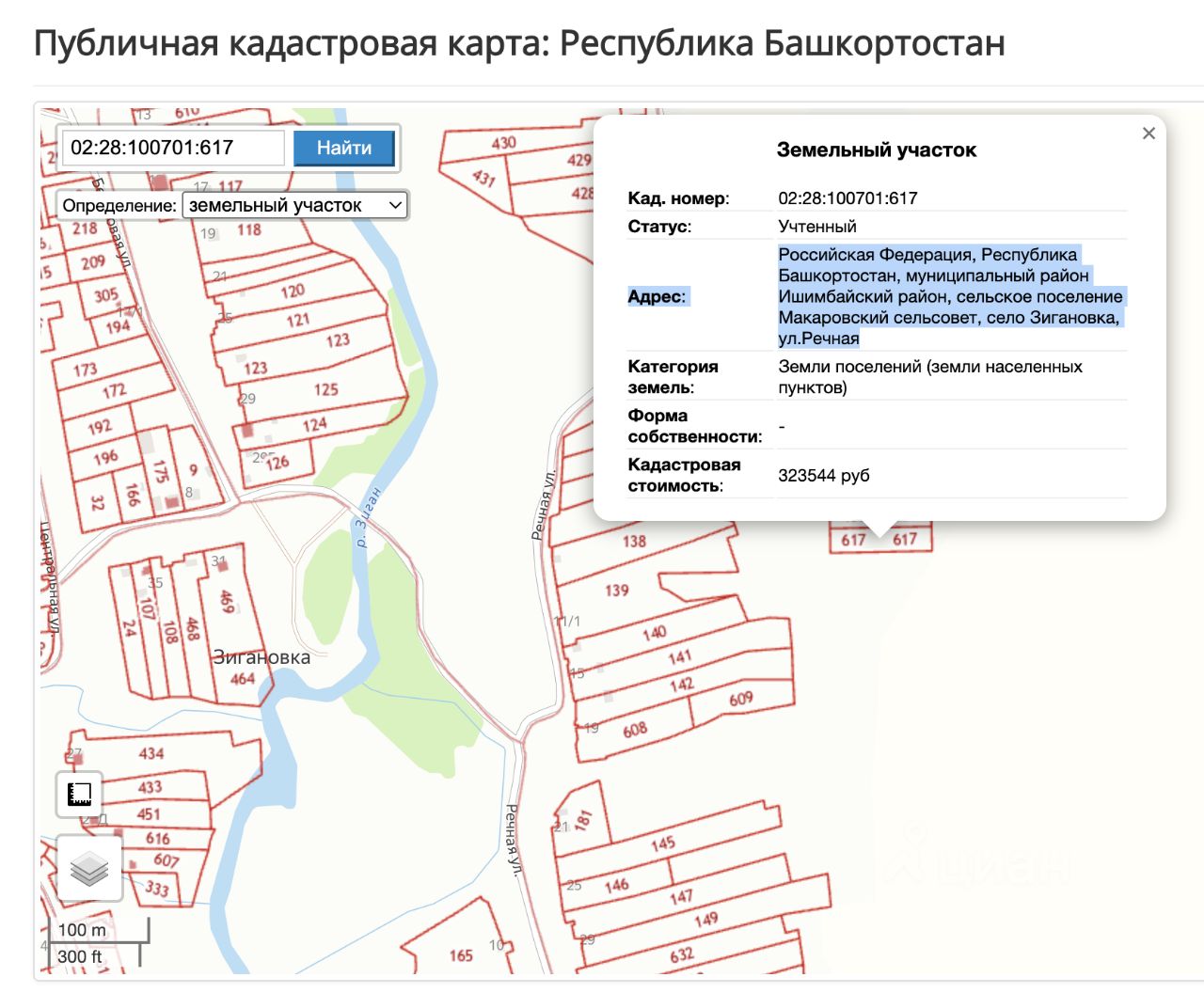Click the Зигановка village label

[261, 657]
